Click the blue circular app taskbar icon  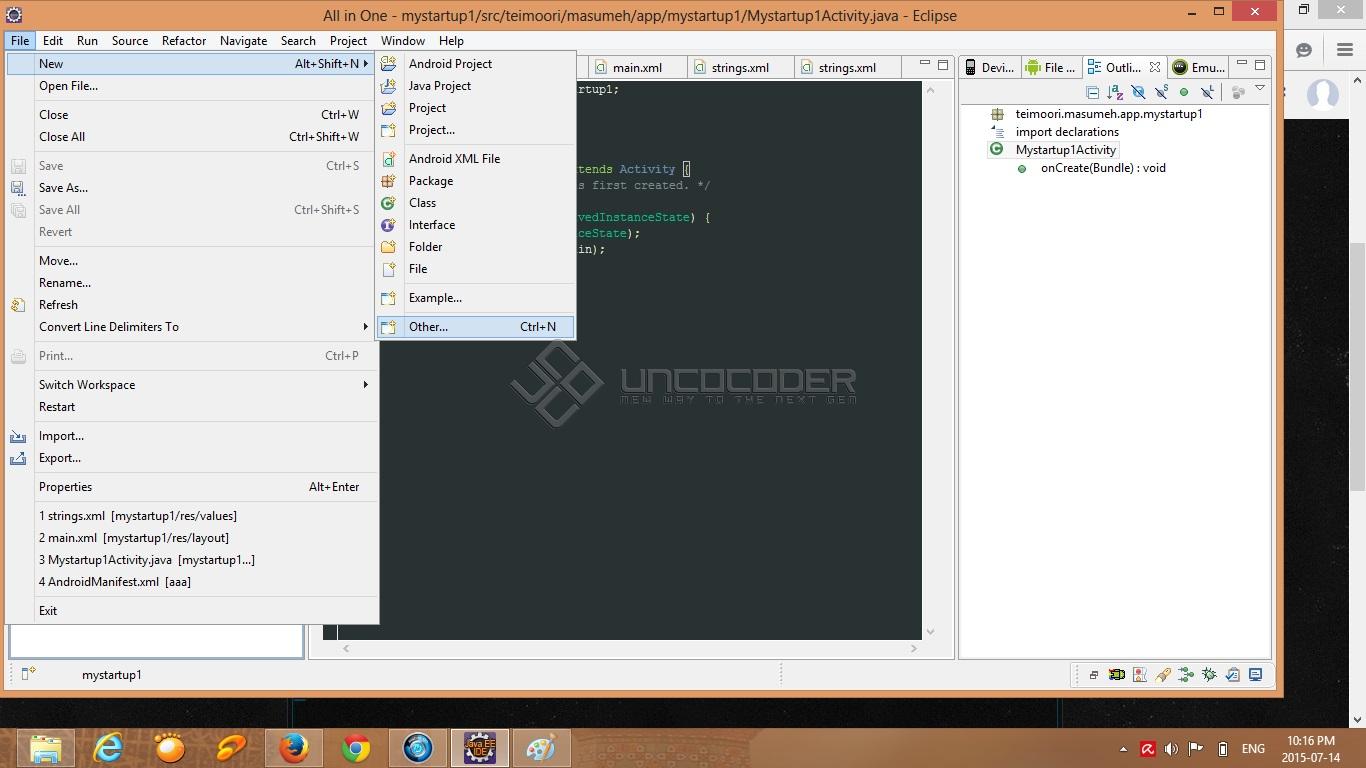pos(418,748)
